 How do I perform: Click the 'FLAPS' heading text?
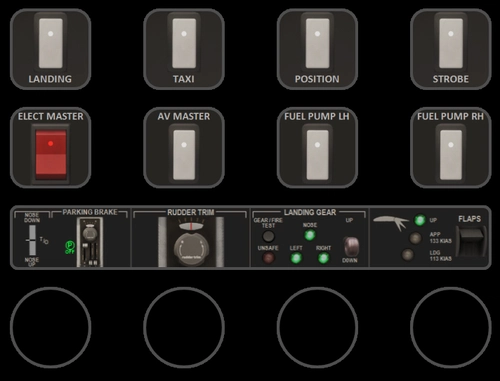[469, 219]
